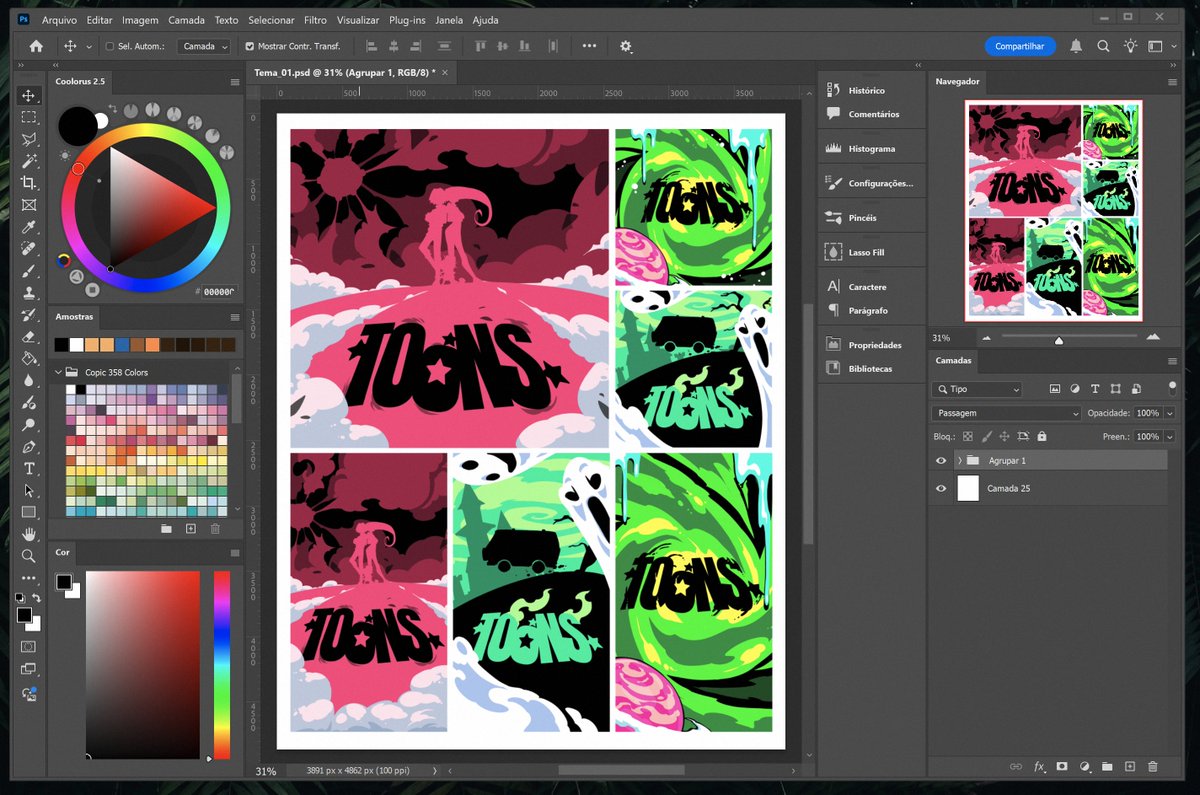Viewport: 1200px width, 795px height.
Task: Select the Paint Bucket tool
Action: pyautogui.click(x=29, y=359)
